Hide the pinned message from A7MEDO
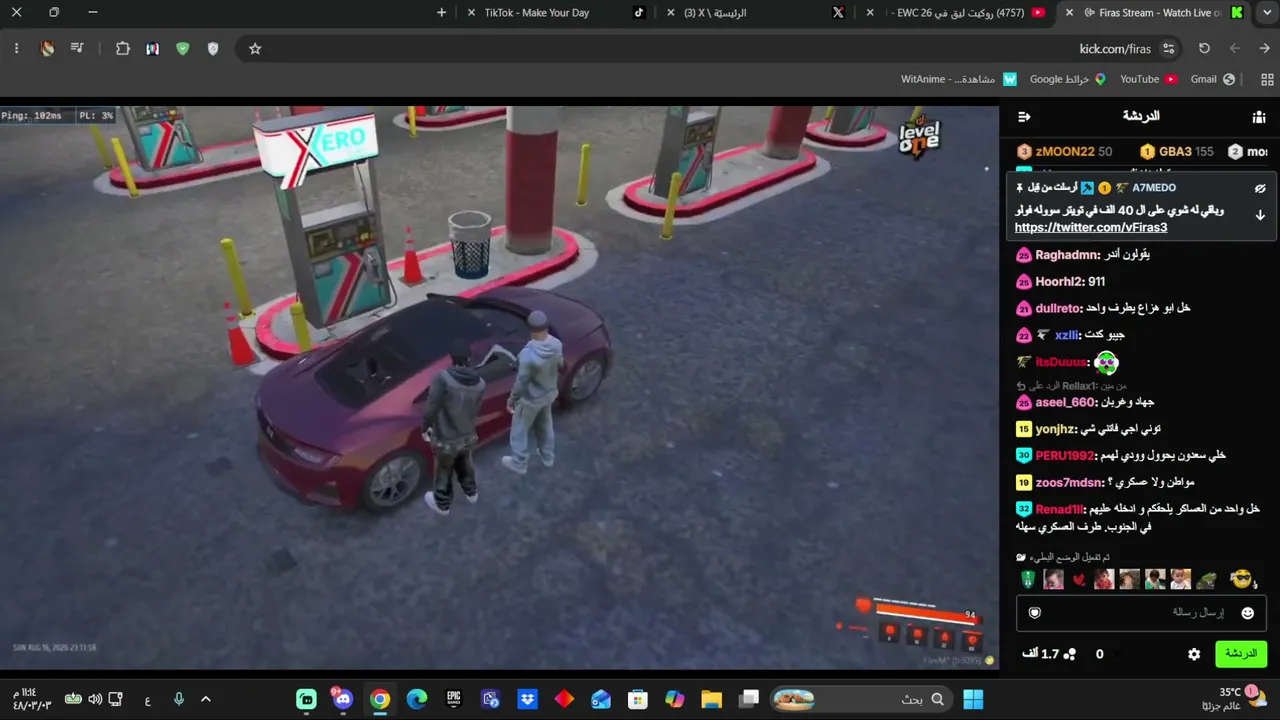This screenshot has height=720, width=1280. pyautogui.click(x=1260, y=188)
